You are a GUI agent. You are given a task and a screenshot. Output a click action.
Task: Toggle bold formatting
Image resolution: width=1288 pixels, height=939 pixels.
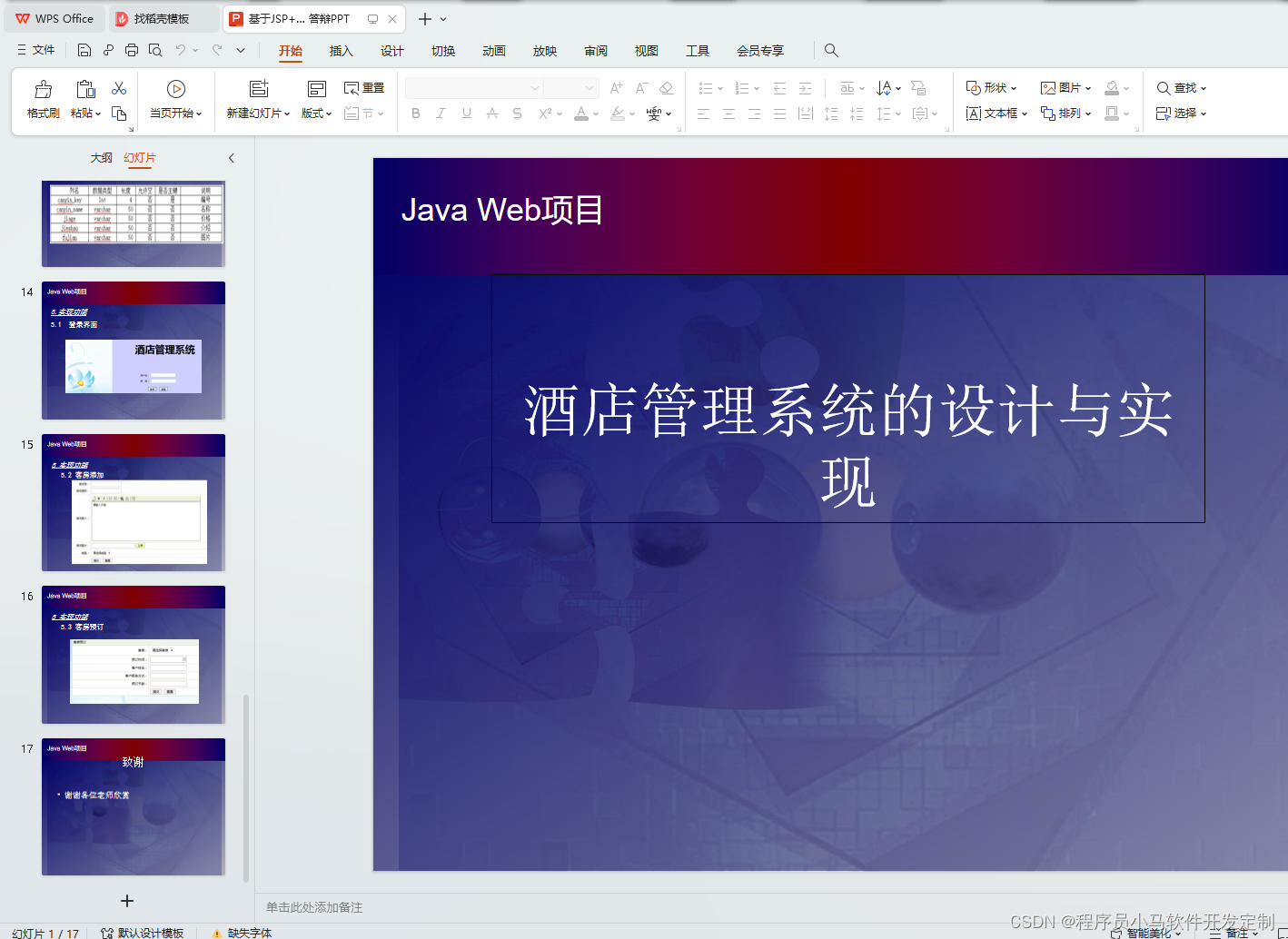[416, 113]
